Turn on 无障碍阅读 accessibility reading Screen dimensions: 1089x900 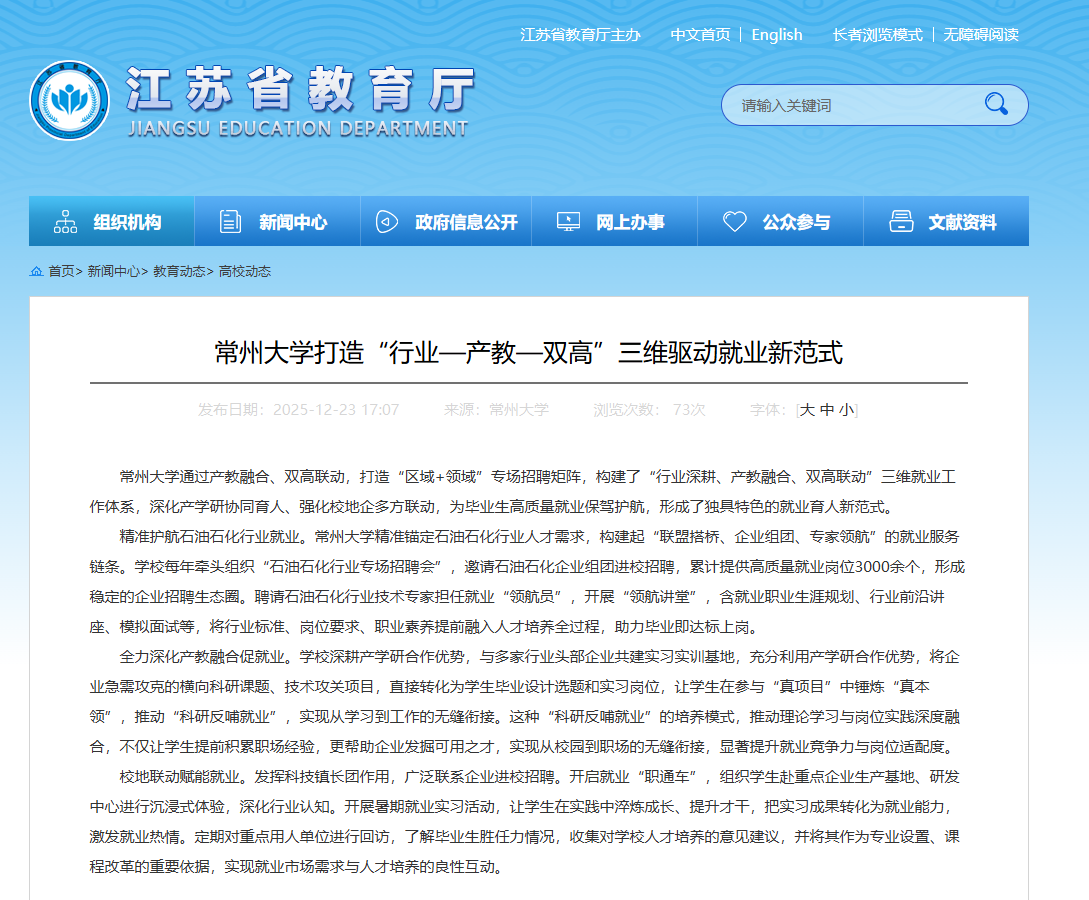point(981,35)
